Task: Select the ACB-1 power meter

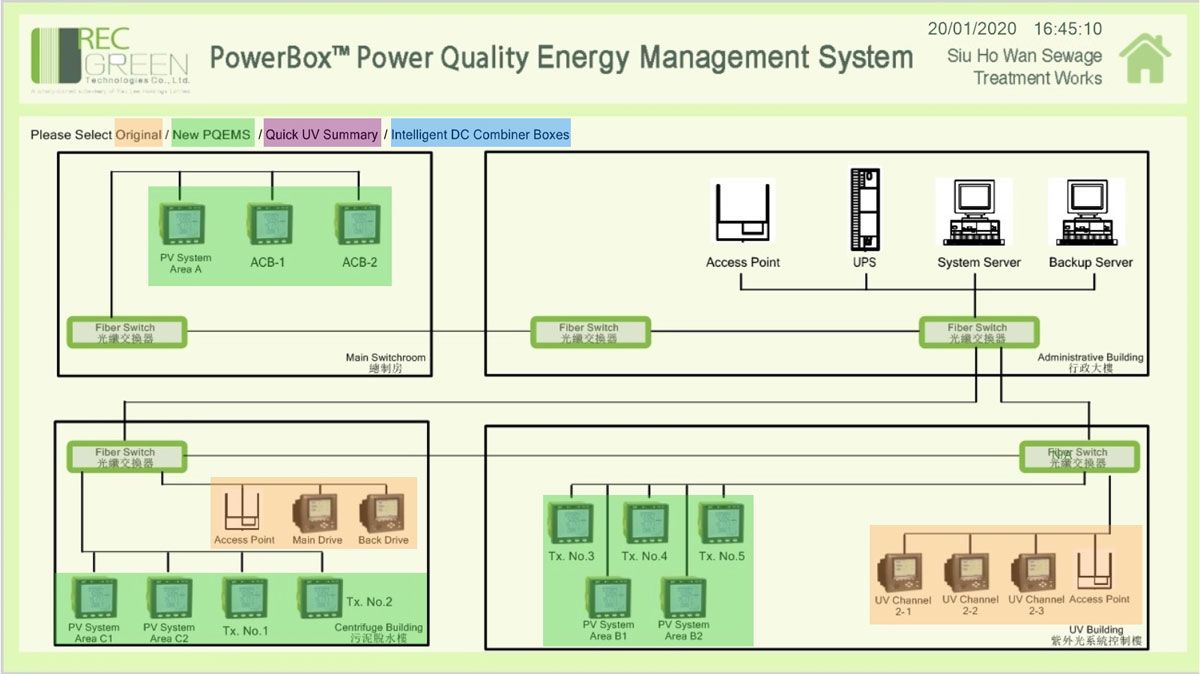Action: (268, 225)
